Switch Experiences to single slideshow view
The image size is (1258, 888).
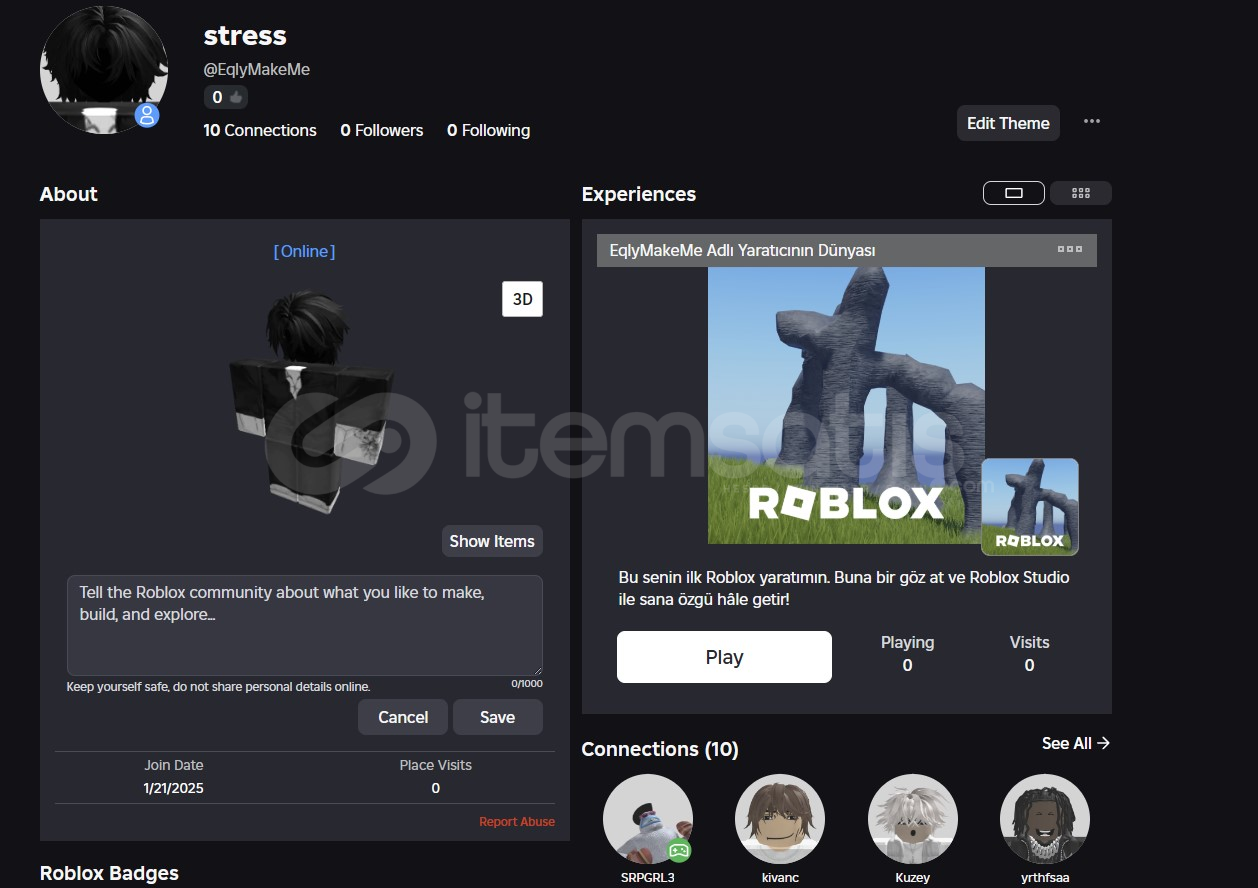click(1013, 193)
